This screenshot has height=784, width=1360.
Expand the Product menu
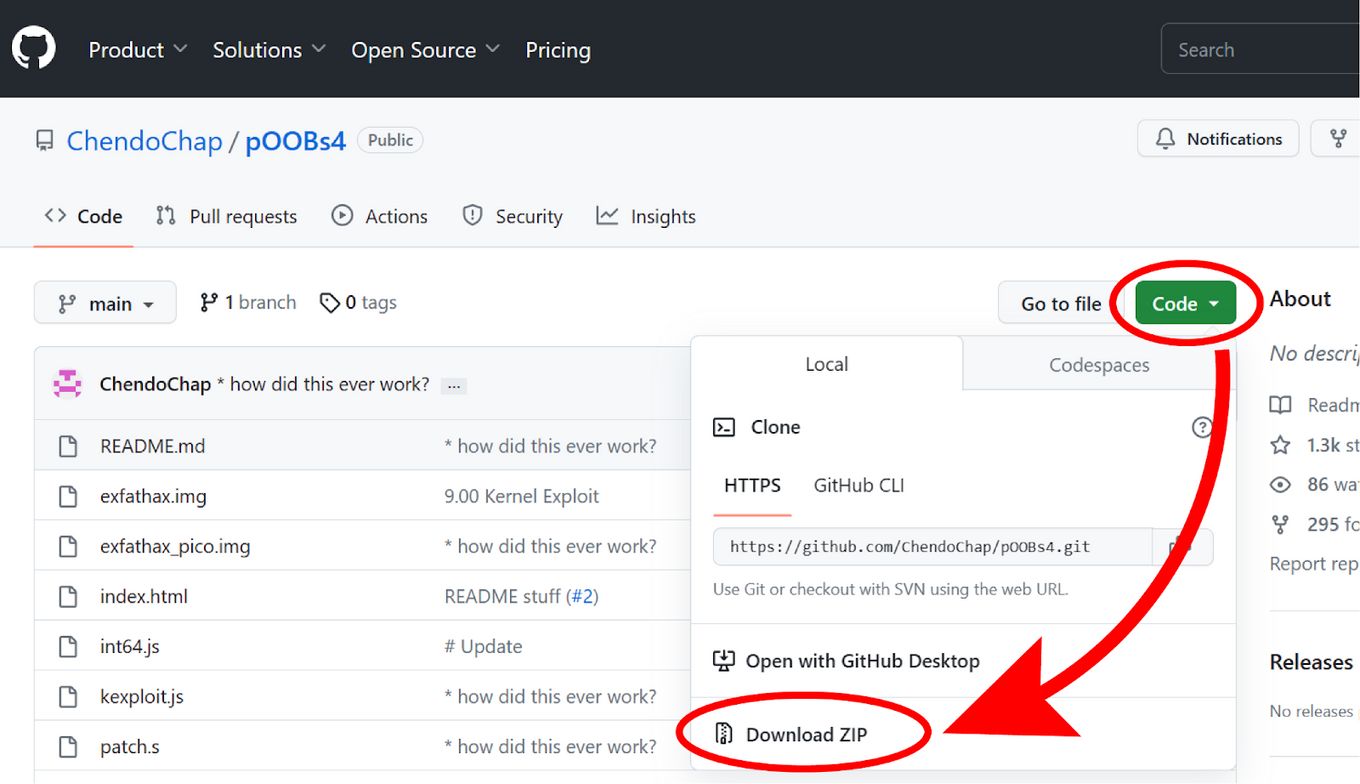coord(137,50)
